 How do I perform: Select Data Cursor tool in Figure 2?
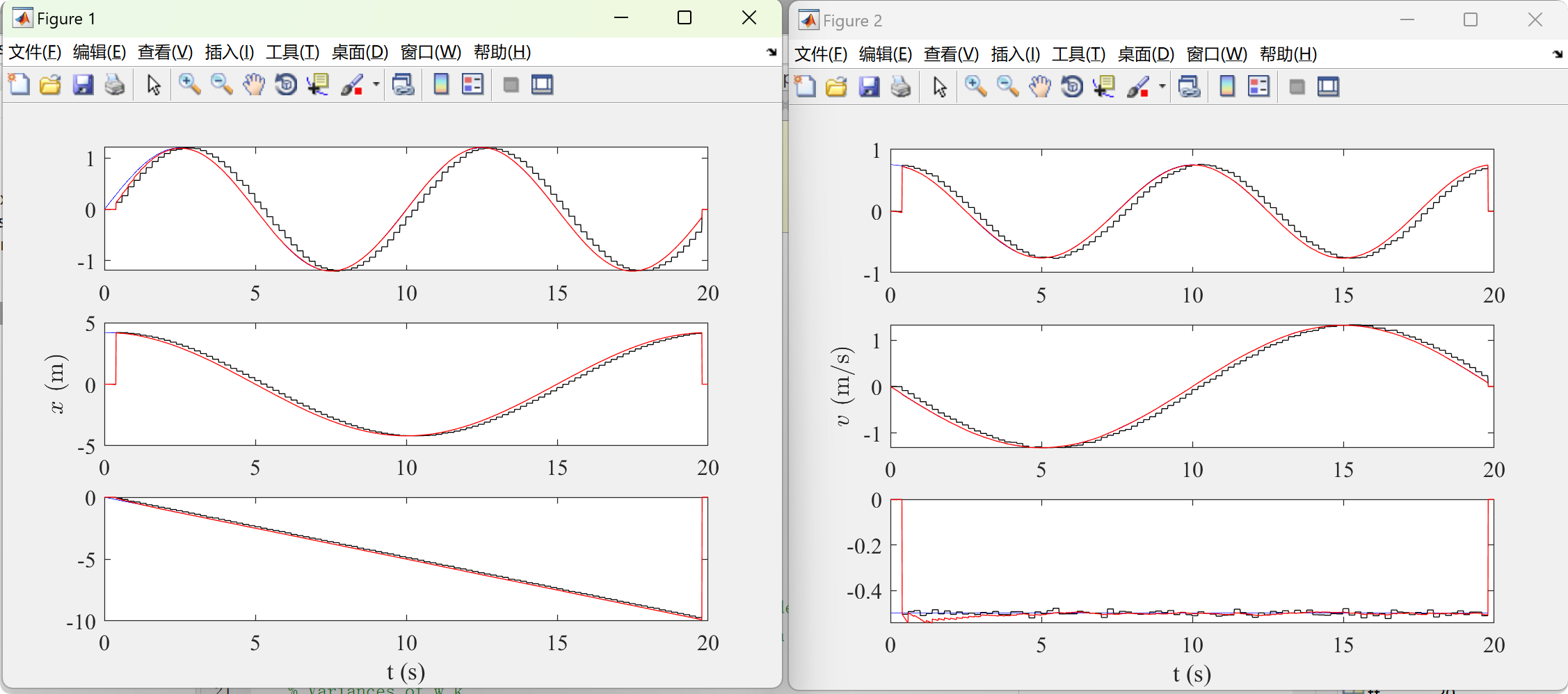[1104, 87]
